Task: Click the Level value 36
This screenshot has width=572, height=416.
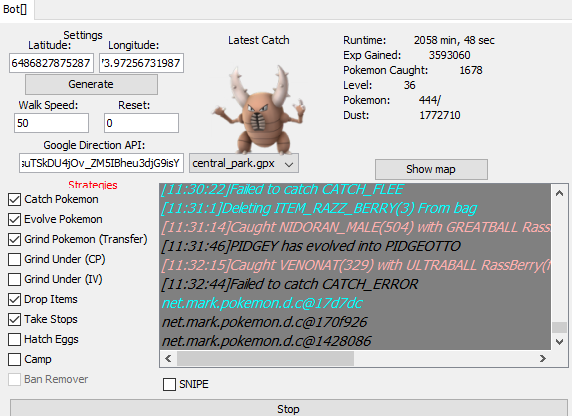Action: 409,85
